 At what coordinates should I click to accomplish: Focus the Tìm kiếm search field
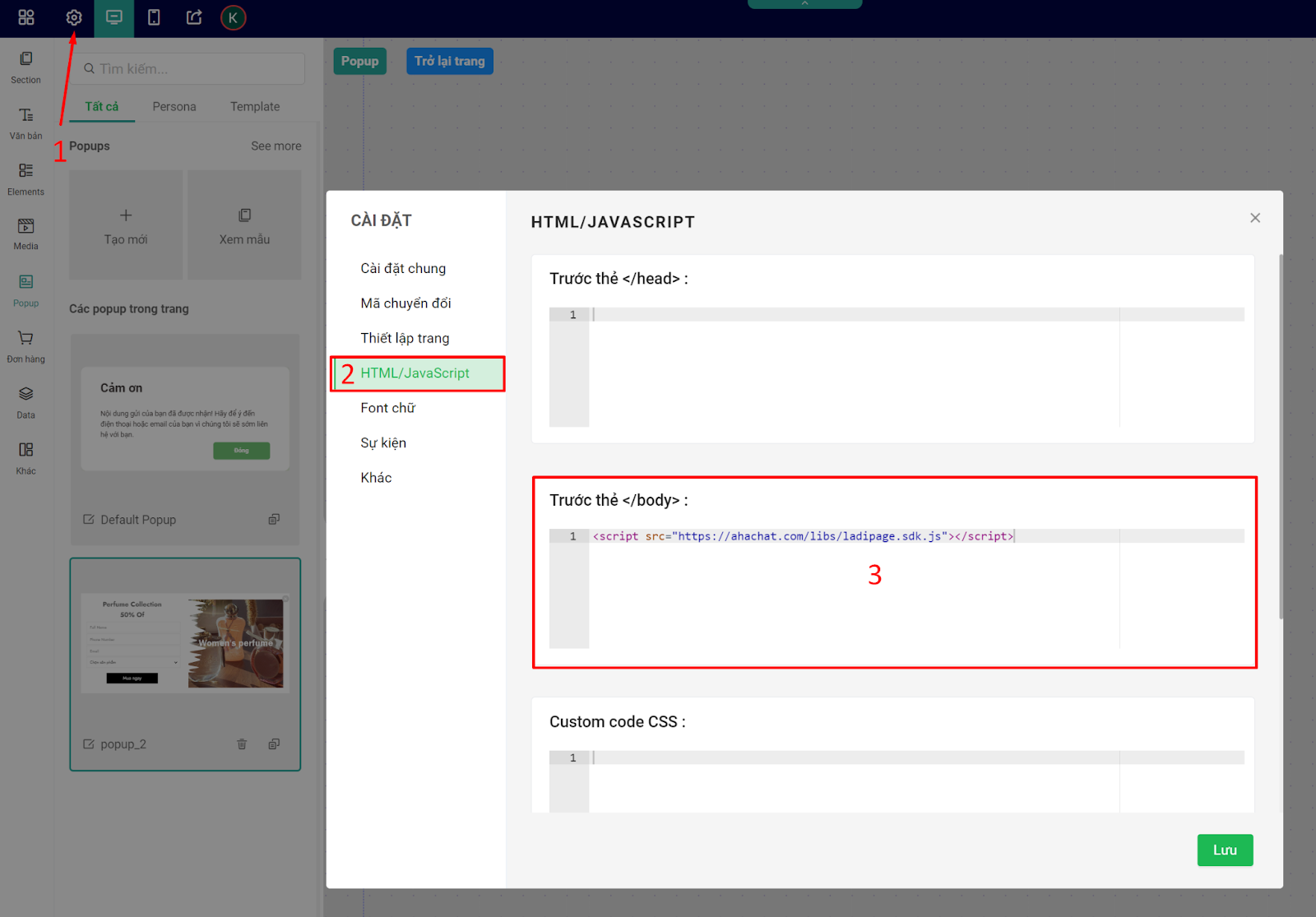pos(188,69)
